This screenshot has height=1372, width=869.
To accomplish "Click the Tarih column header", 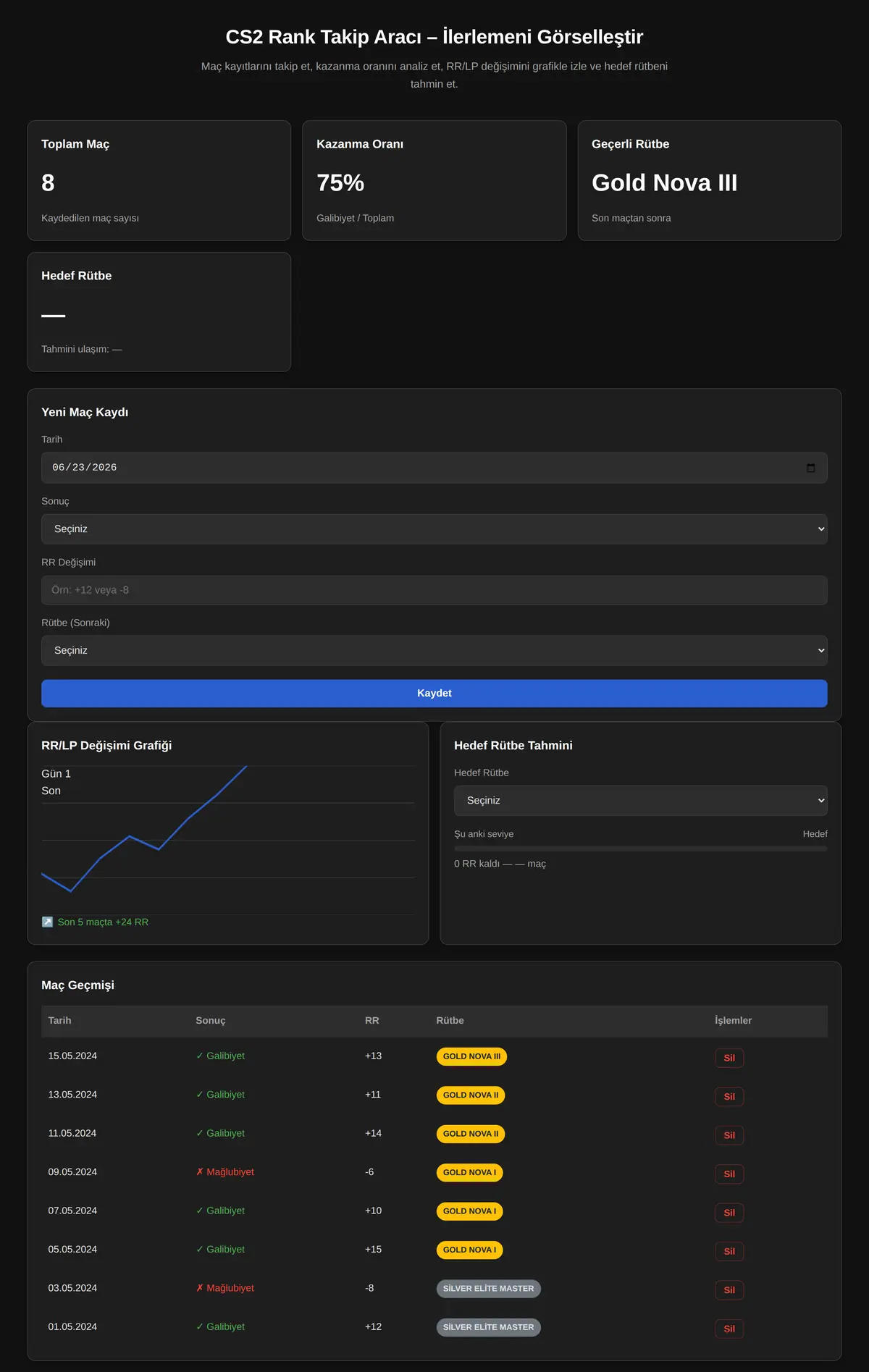I will 59,1020.
